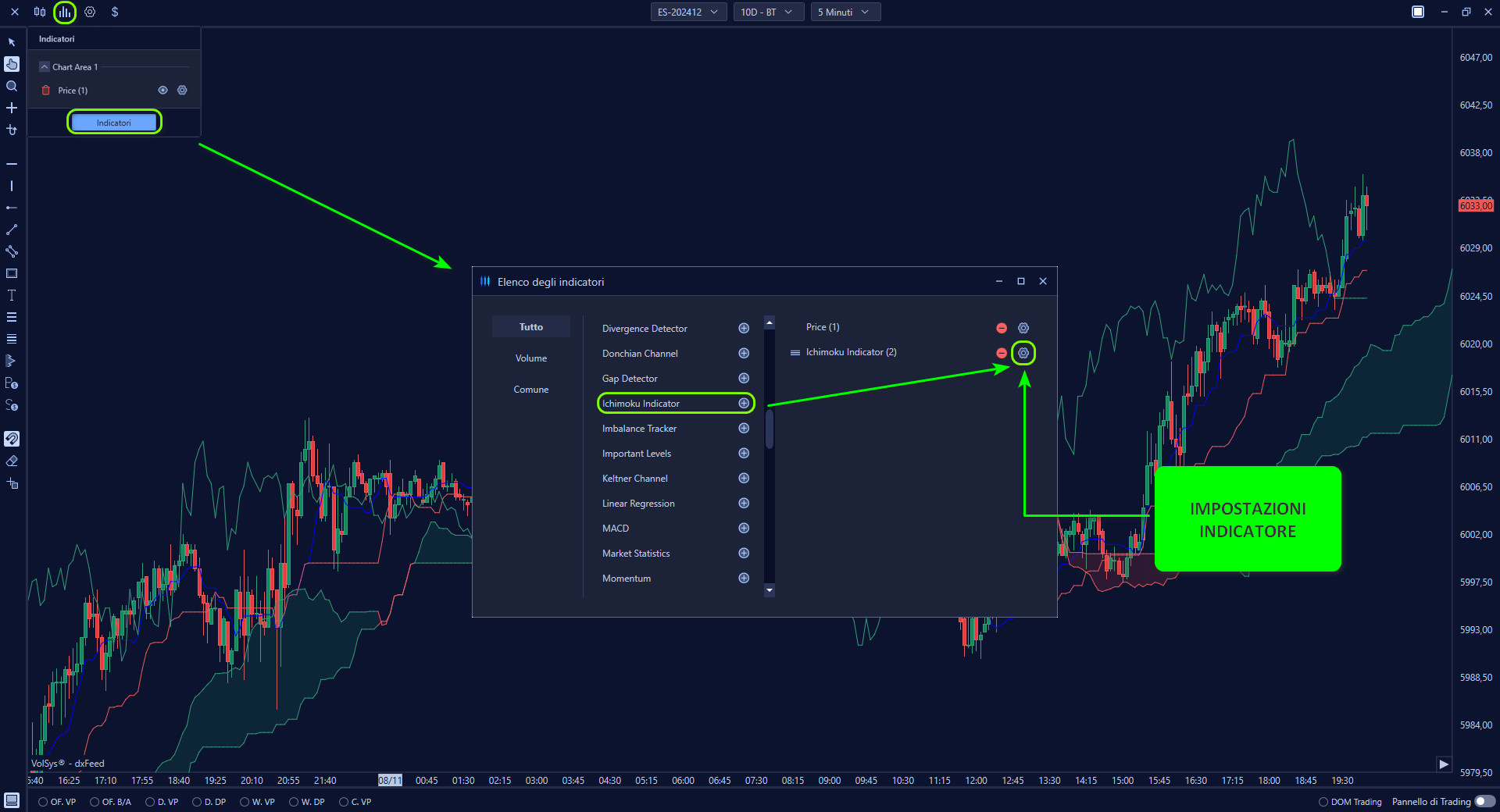Screen dimensions: 1500x812
Task: Select the trend line drawing tool
Action: click(12, 230)
